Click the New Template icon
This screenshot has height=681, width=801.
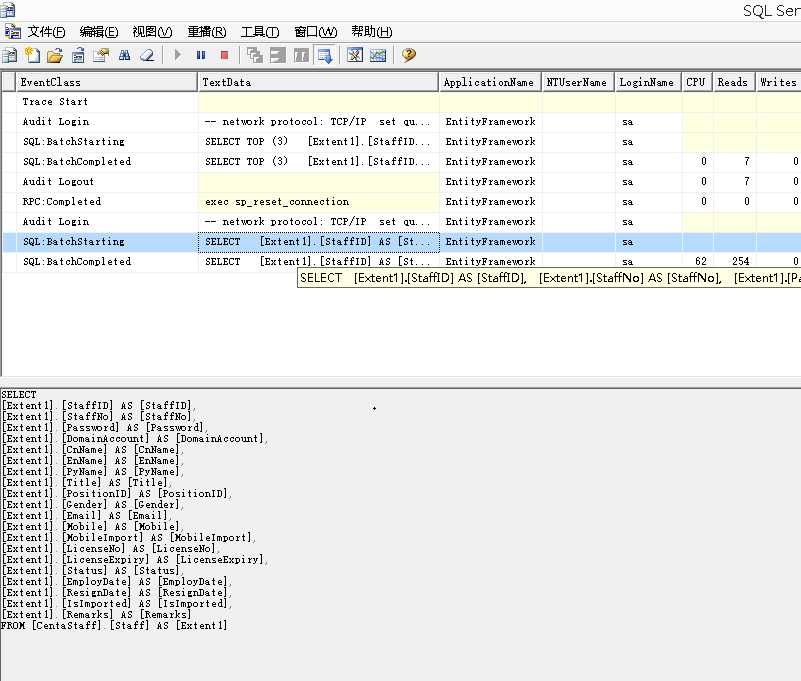pyautogui.click(x=33, y=55)
